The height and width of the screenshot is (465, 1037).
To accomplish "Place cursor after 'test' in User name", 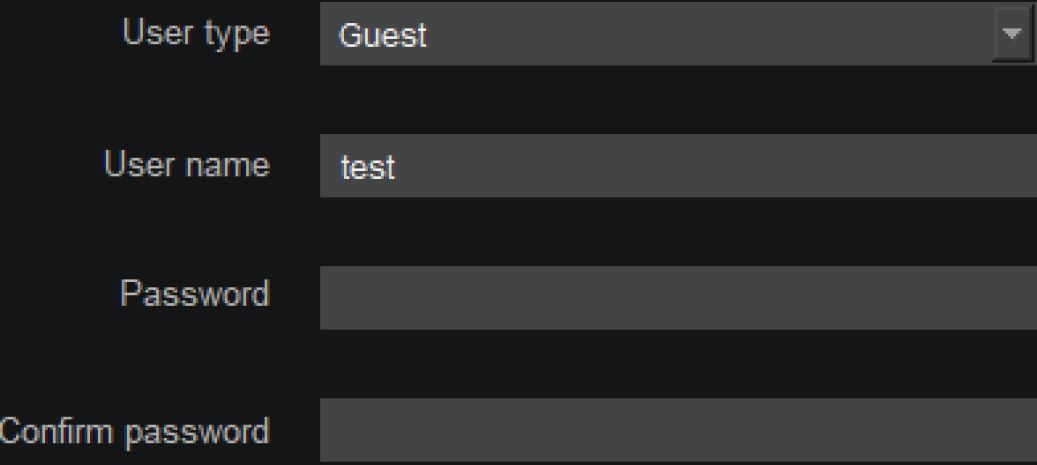I will coord(398,168).
